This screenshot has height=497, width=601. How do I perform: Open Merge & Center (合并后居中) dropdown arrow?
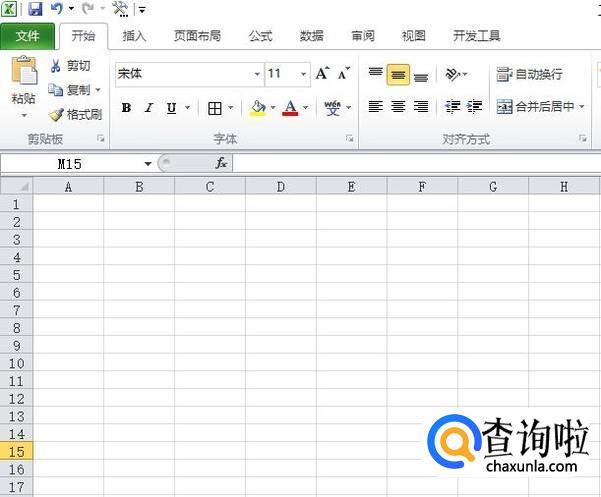[581, 107]
